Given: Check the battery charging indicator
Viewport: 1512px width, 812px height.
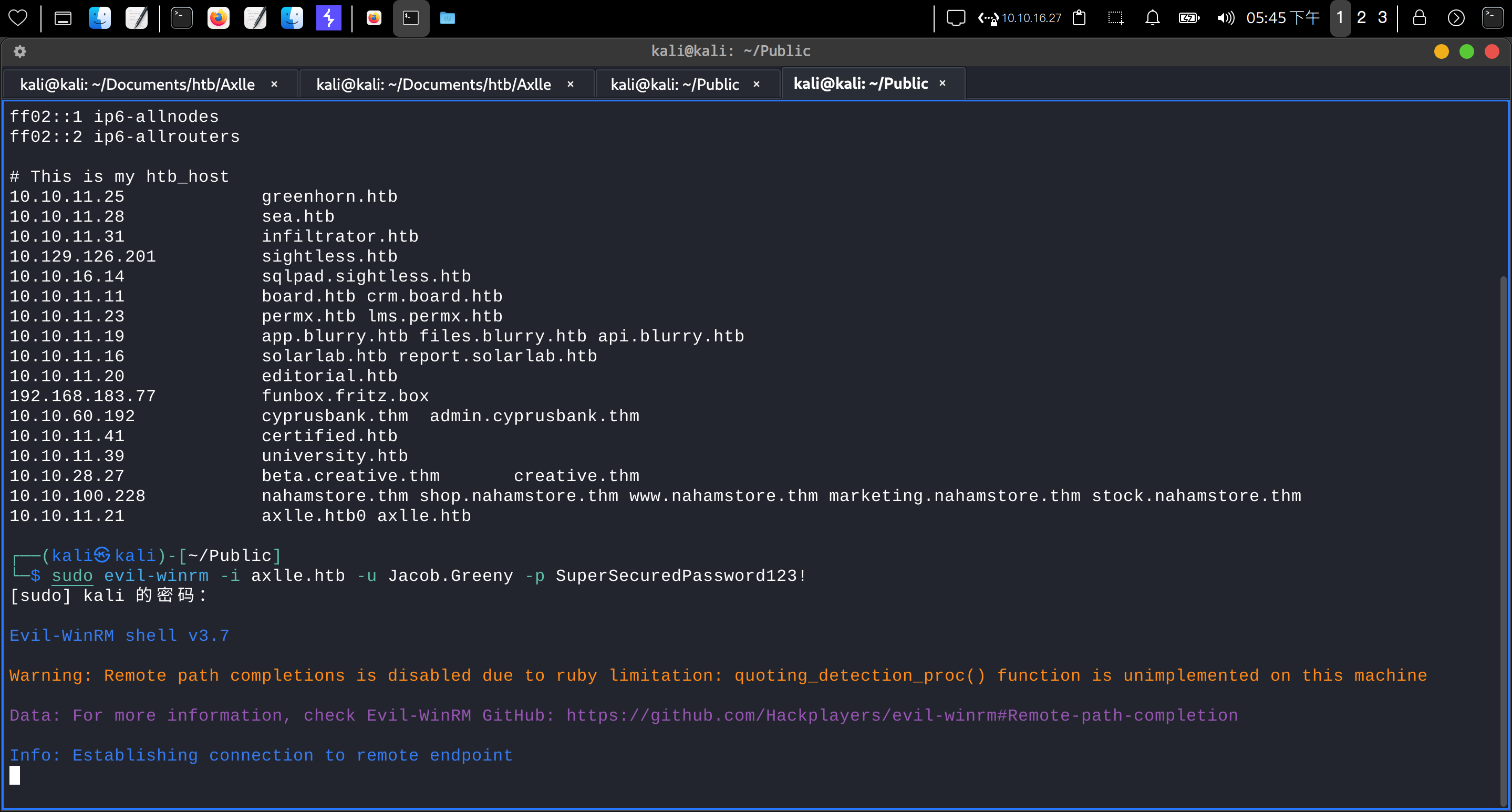Looking at the screenshot, I should (1189, 18).
